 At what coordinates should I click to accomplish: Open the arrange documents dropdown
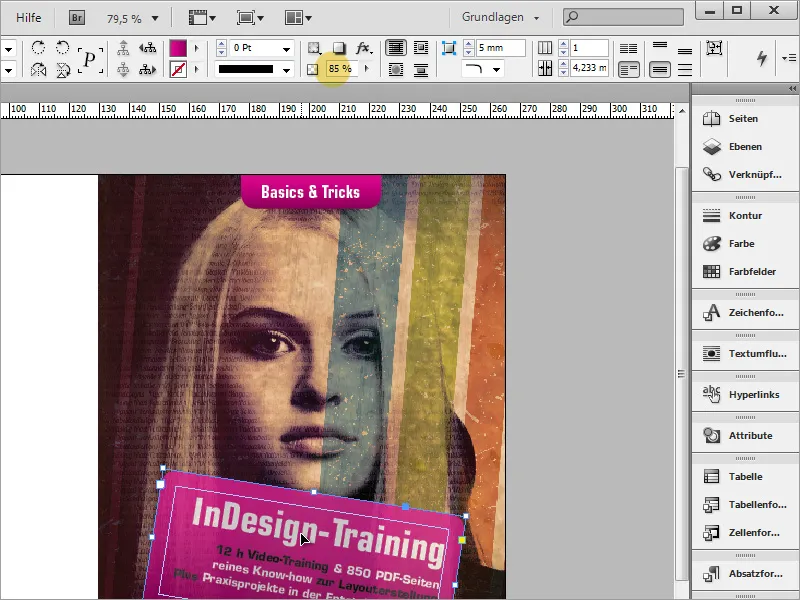tap(298, 18)
